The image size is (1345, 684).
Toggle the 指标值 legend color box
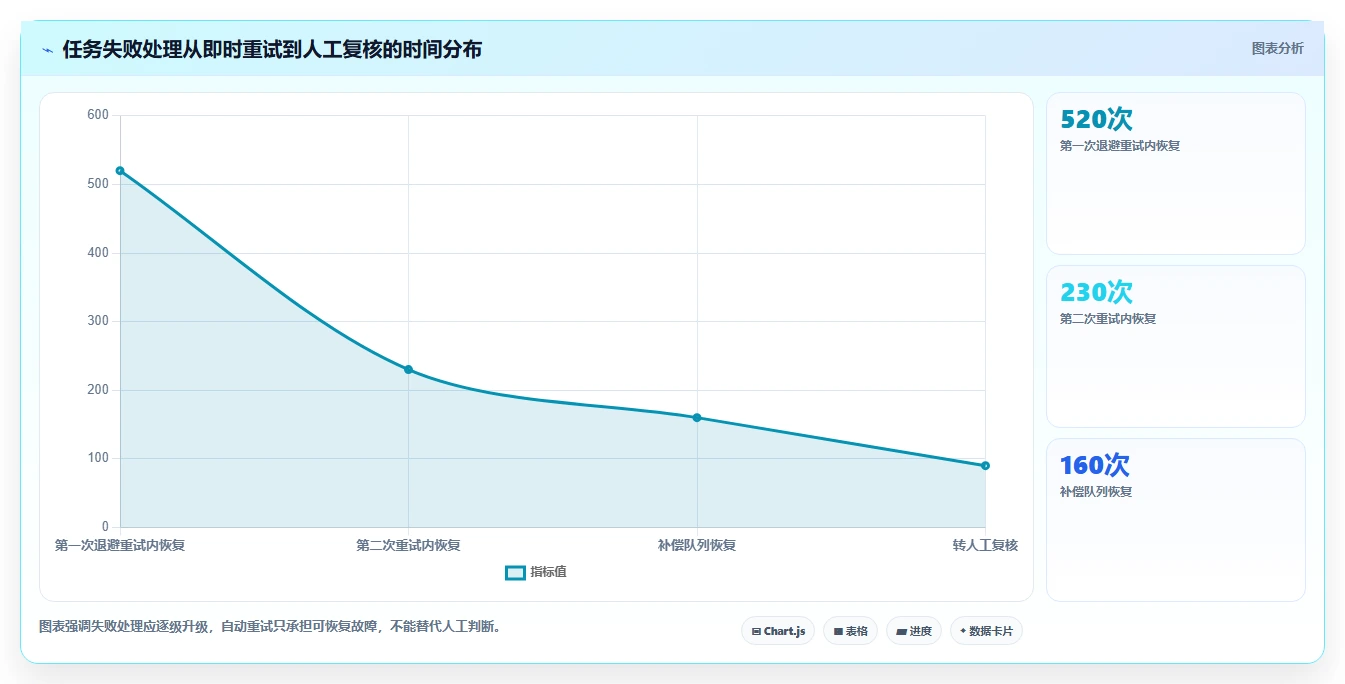tap(515, 572)
